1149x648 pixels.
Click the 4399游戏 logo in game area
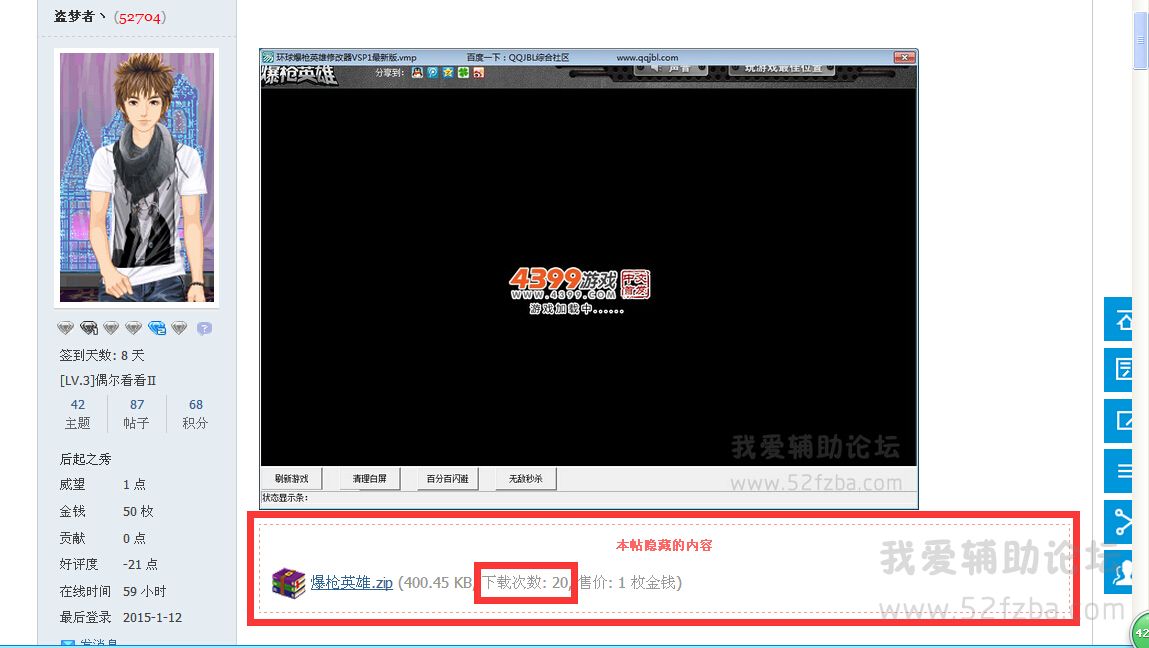[x=579, y=285]
